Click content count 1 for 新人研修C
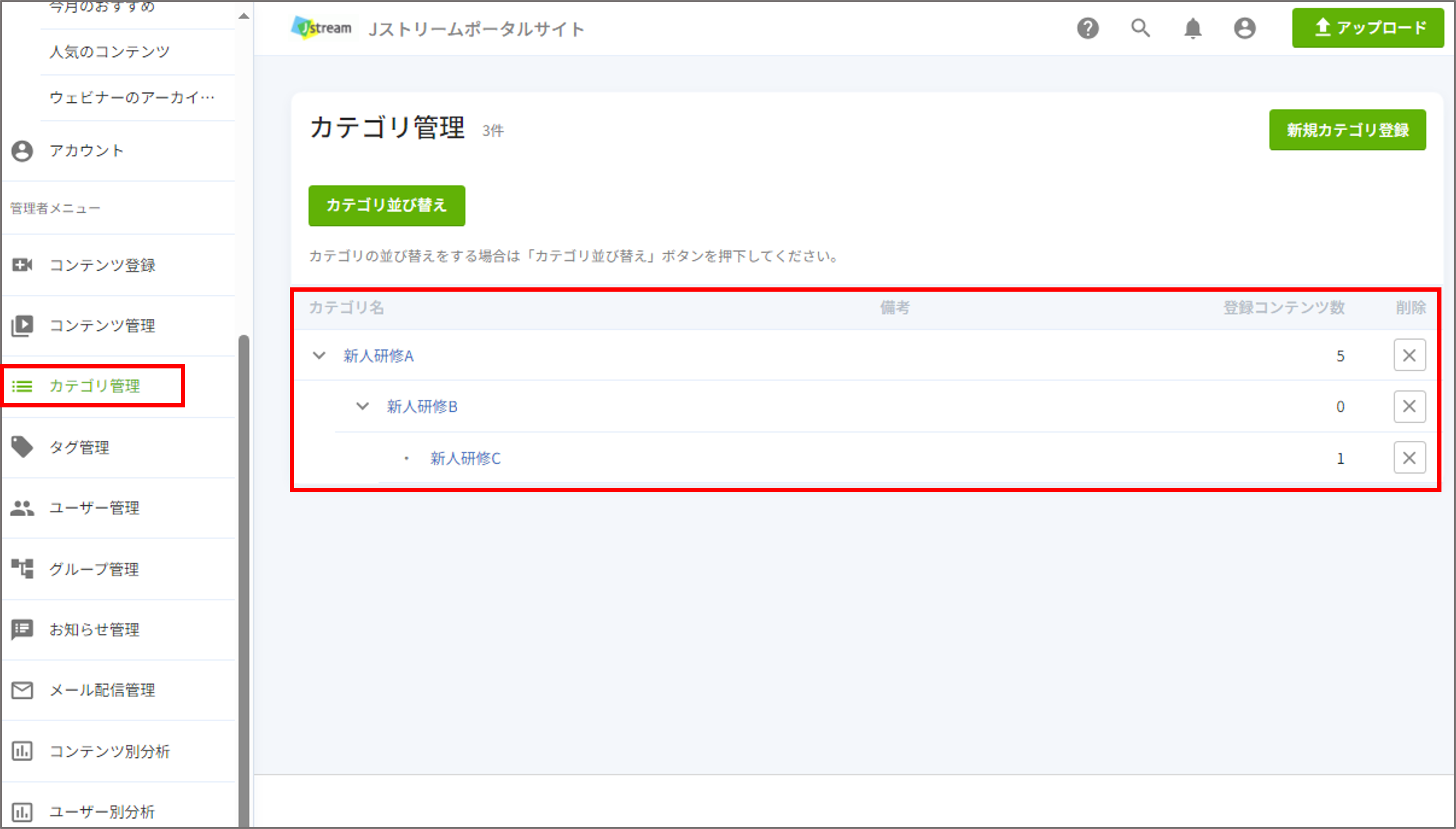1456x829 pixels. pos(1341,459)
